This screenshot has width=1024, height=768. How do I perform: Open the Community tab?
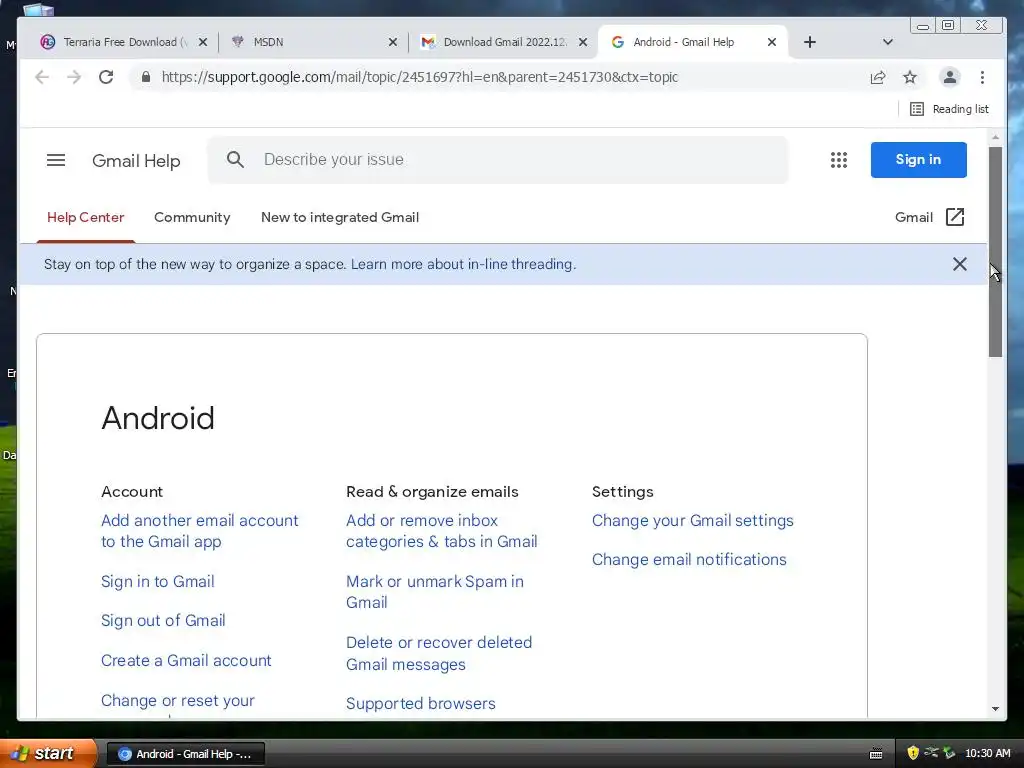[x=192, y=217]
